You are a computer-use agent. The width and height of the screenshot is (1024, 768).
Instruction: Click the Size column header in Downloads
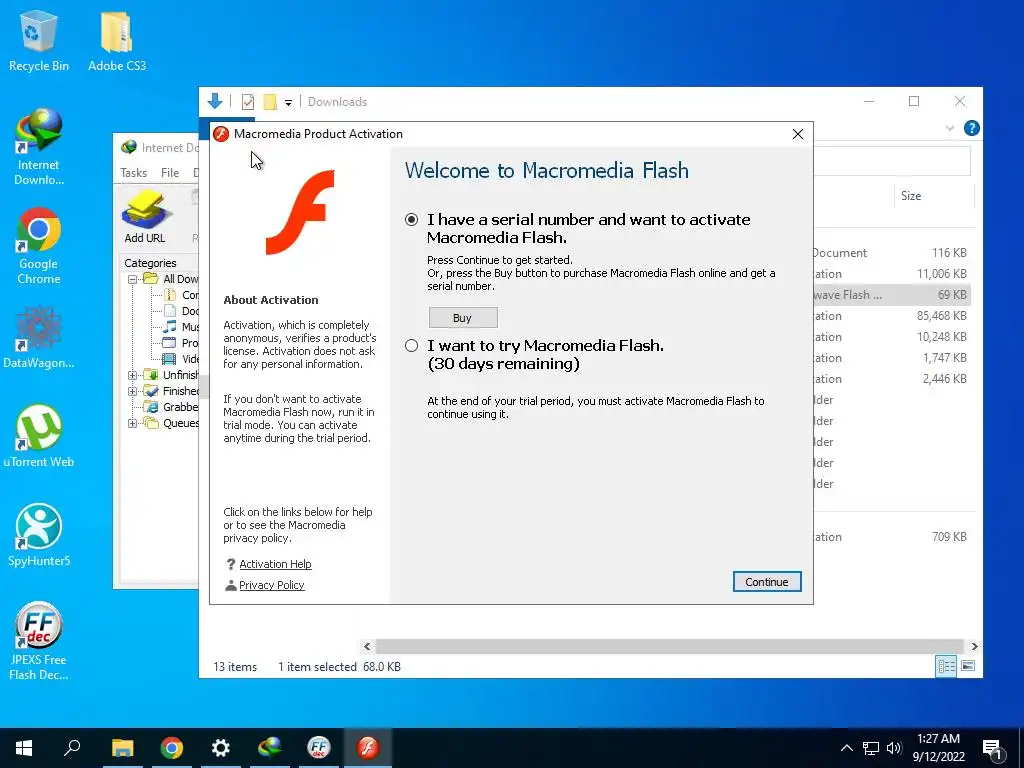tap(911, 196)
